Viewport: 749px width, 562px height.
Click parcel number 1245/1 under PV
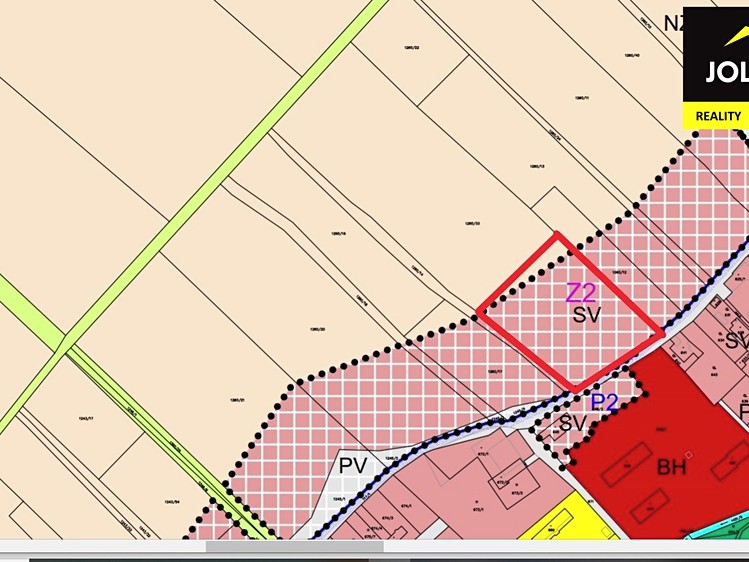[x=338, y=499]
